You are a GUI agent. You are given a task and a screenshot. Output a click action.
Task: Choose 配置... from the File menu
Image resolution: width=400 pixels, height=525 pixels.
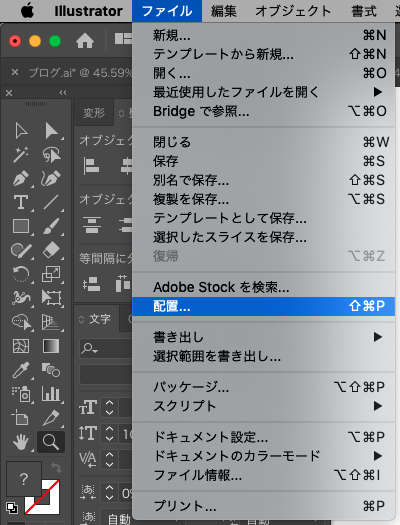coord(263,306)
